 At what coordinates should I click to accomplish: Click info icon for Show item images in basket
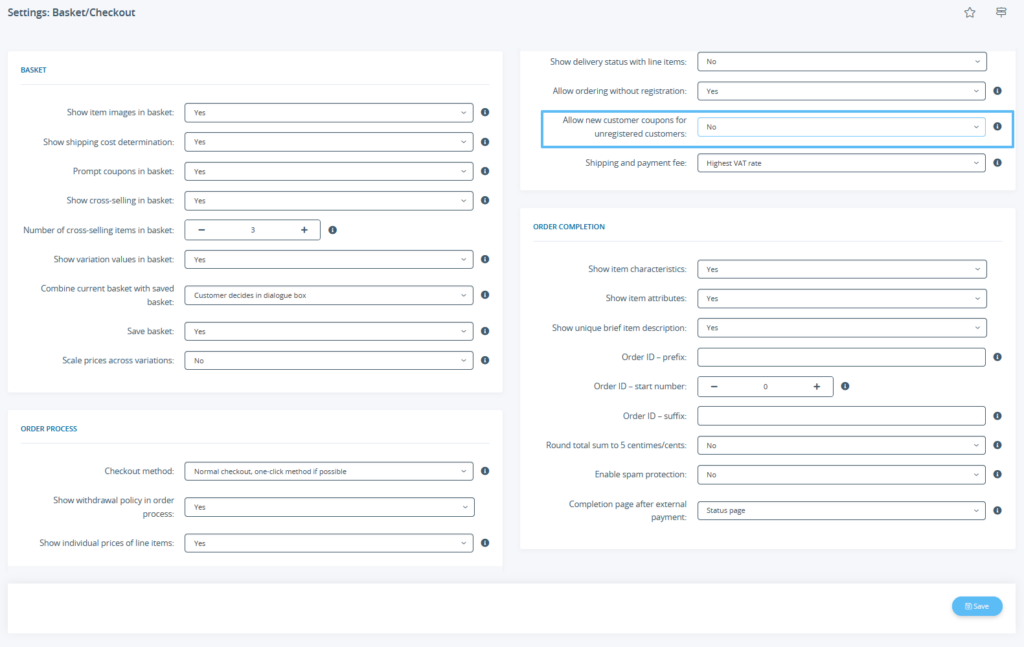point(485,113)
